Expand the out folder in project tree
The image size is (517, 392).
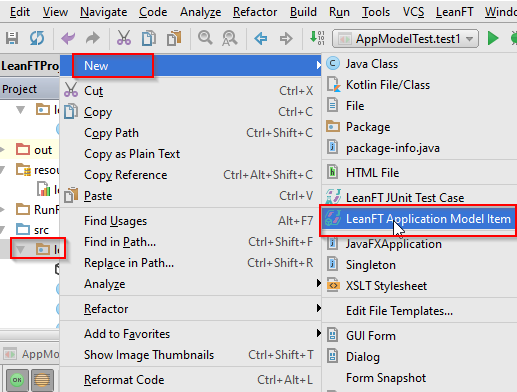pos(2,149)
